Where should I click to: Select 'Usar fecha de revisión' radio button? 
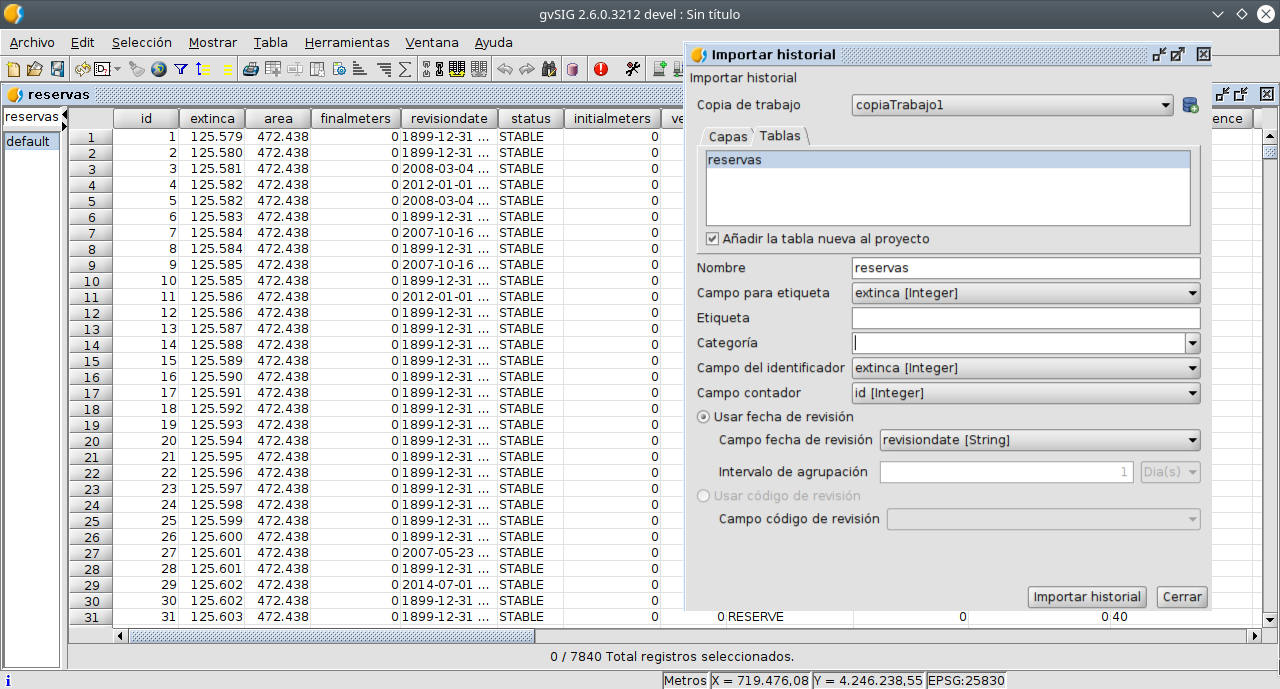704,417
